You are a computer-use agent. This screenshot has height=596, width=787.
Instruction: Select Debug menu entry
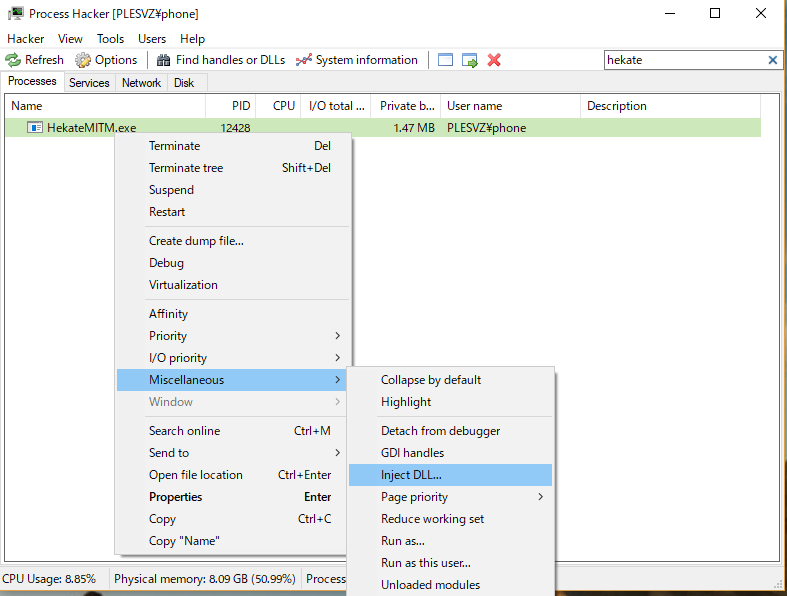coord(233,263)
